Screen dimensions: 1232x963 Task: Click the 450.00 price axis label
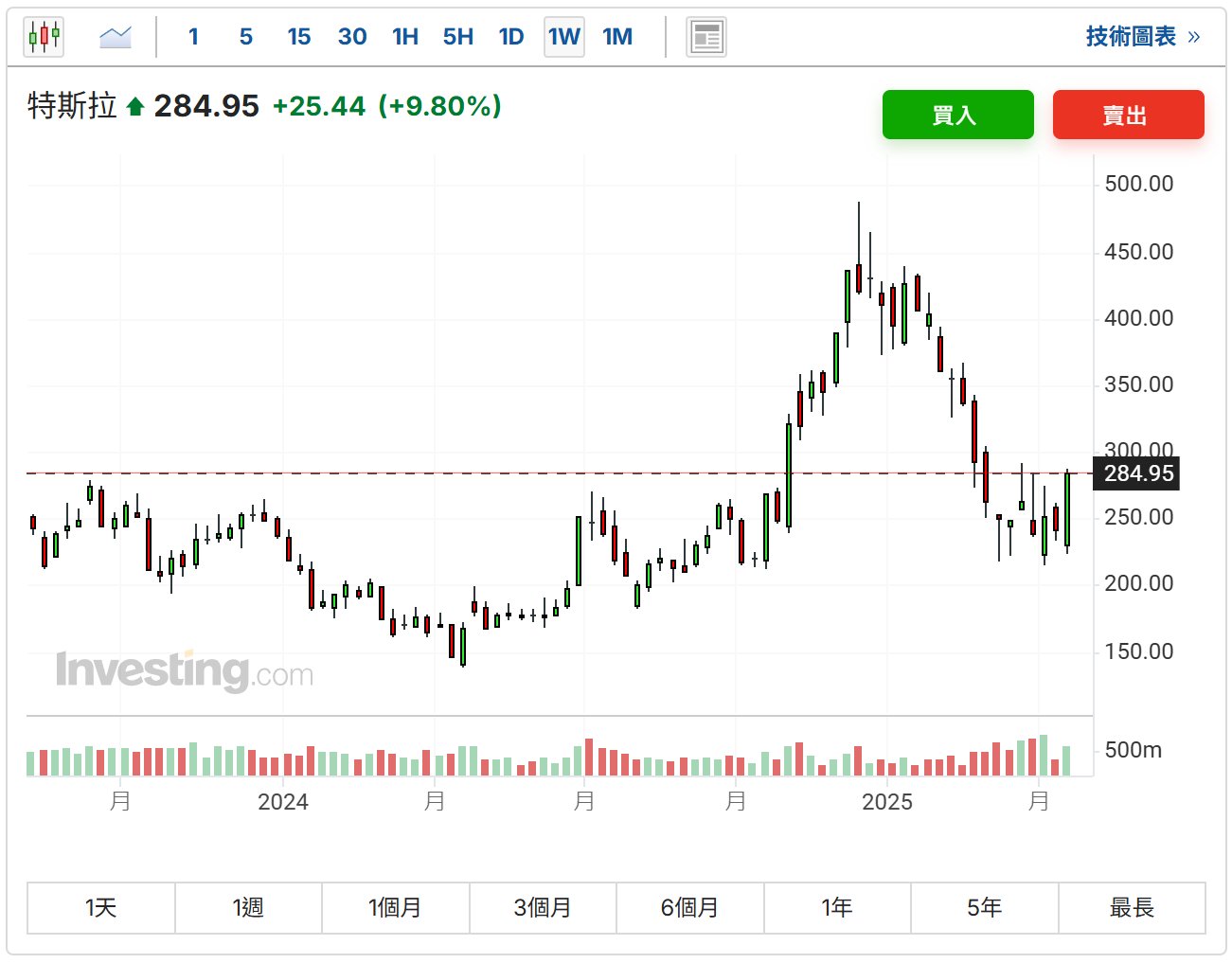pyautogui.click(x=1139, y=252)
